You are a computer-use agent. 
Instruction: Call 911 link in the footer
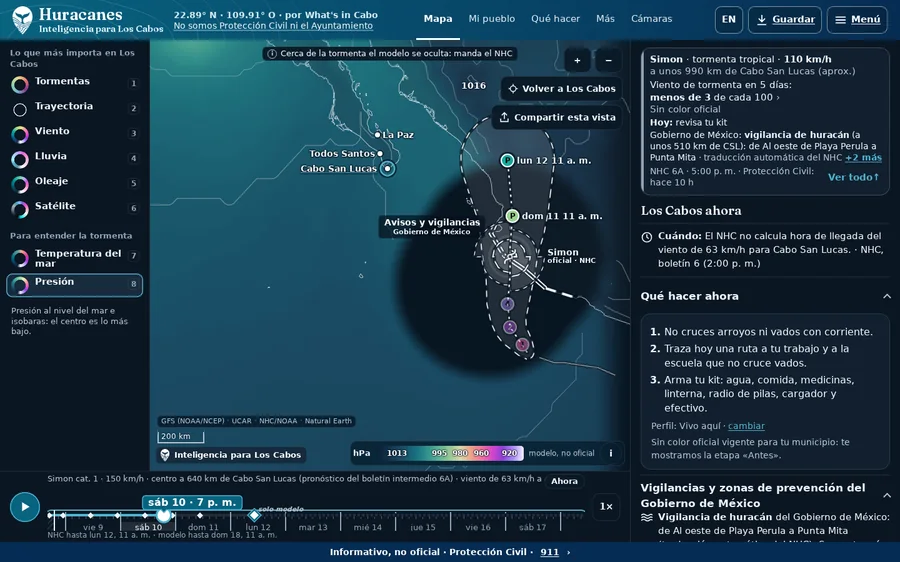click(549, 552)
